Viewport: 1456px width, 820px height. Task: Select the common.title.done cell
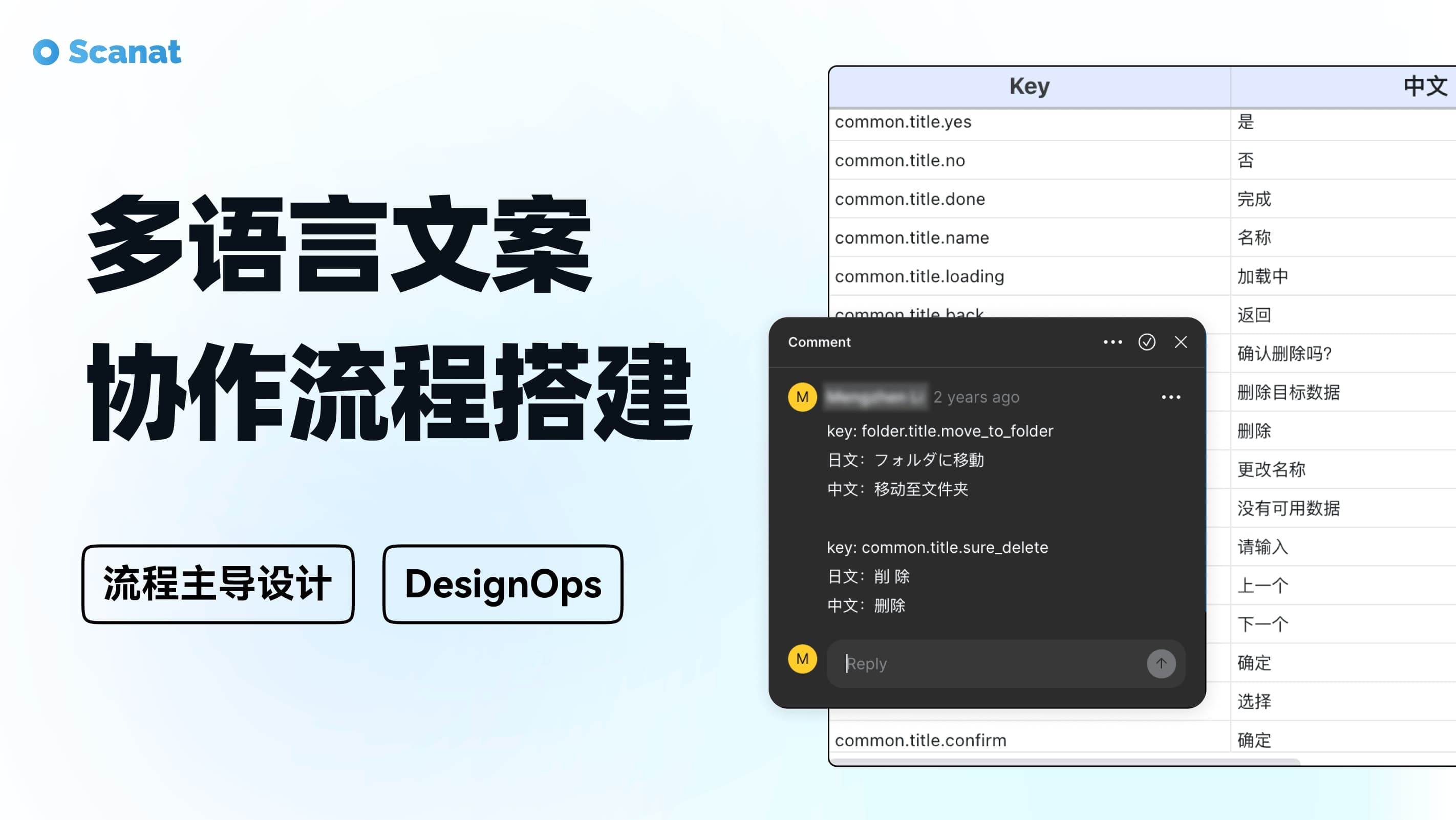[1029, 199]
